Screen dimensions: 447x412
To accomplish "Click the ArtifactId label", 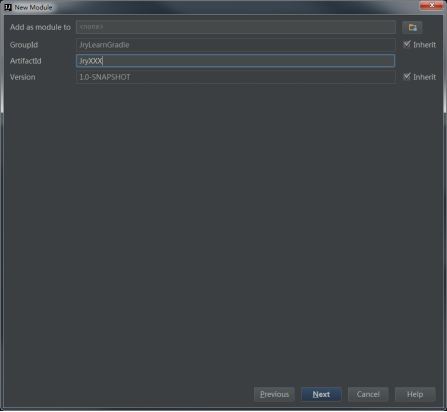I will tap(26, 61).
